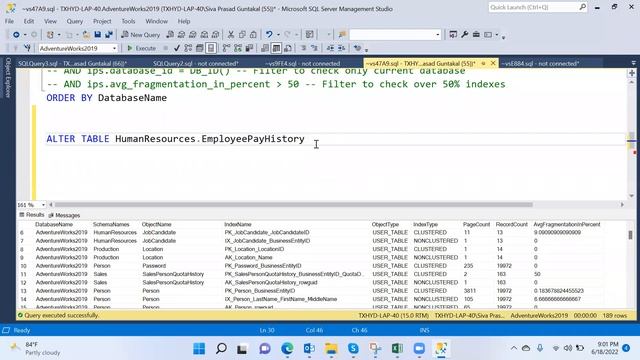Switch to SQLQuery3.sql tab
Screen dimensions: 640x360
[x=73, y=64]
